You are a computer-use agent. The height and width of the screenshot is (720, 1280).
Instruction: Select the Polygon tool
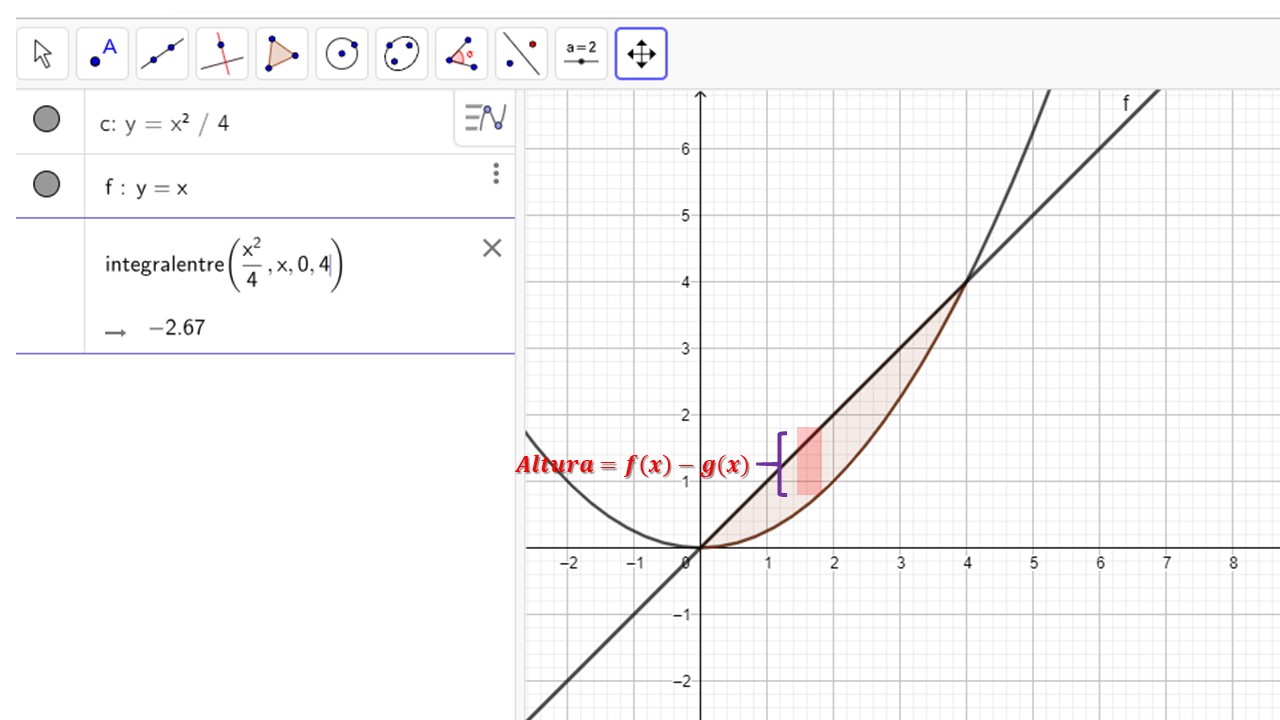pos(281,54)
